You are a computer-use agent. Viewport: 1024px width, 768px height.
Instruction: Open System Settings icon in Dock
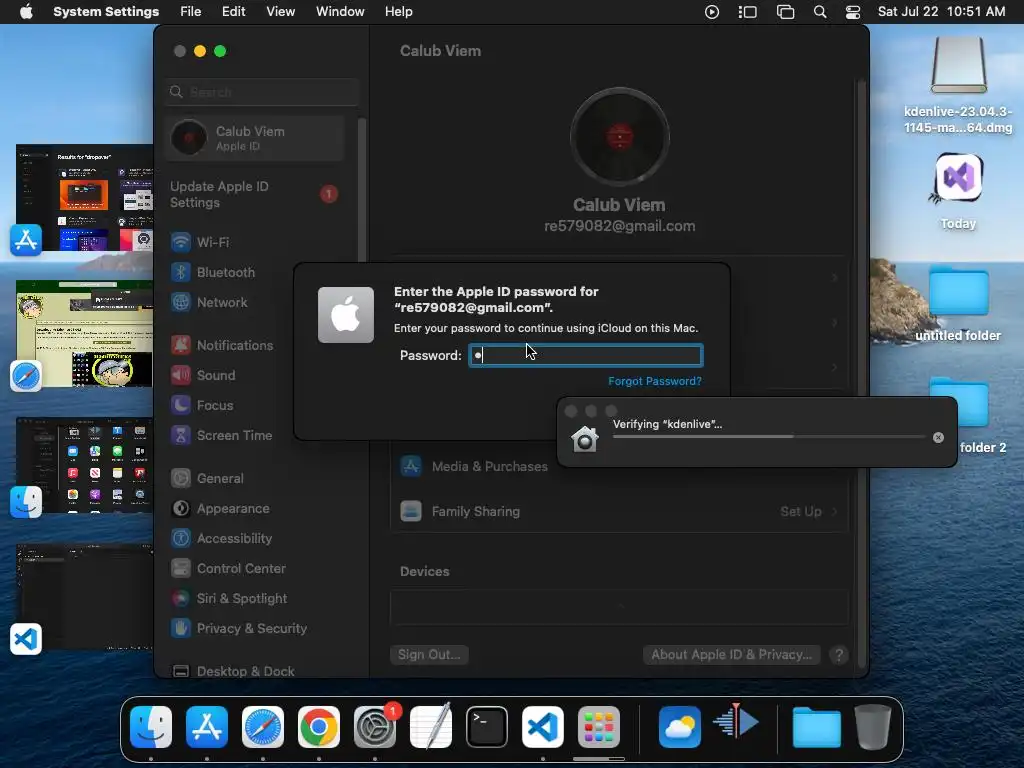(x=375, y=727)
